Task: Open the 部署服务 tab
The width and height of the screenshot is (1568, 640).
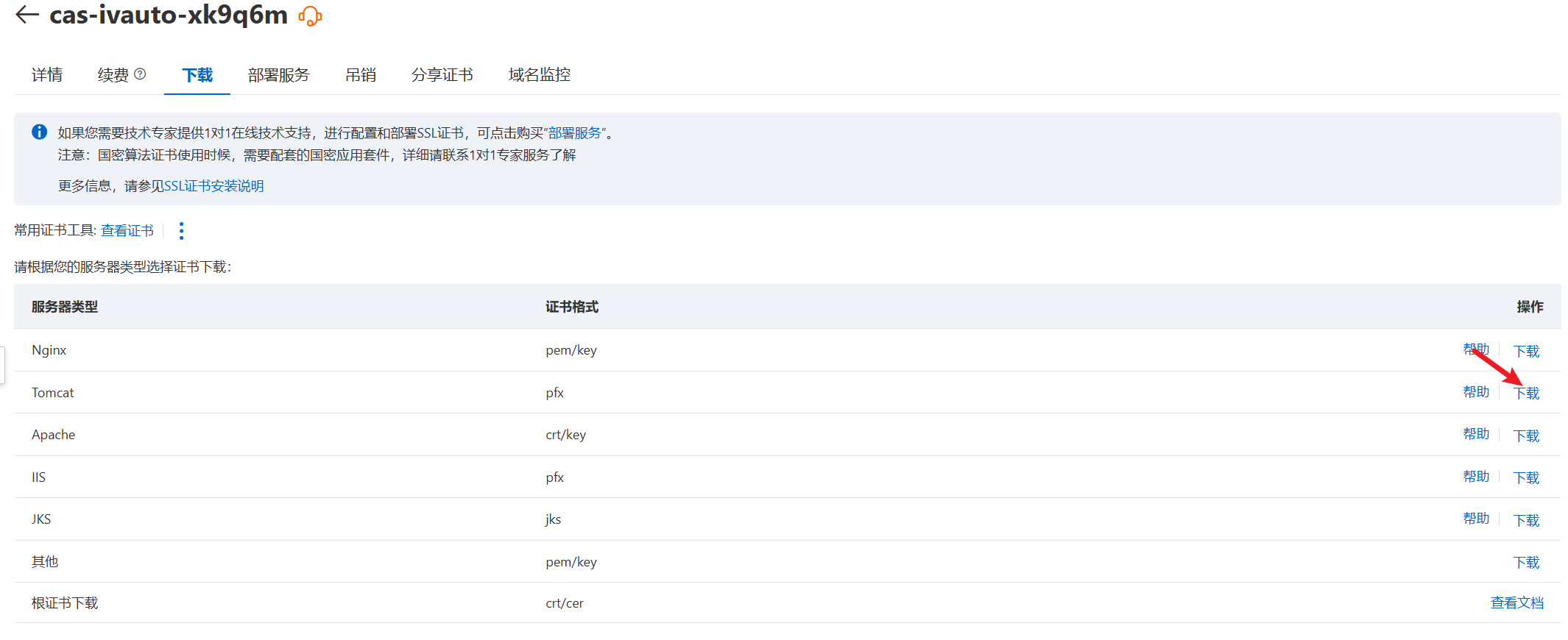Action: tap(278, 75)
